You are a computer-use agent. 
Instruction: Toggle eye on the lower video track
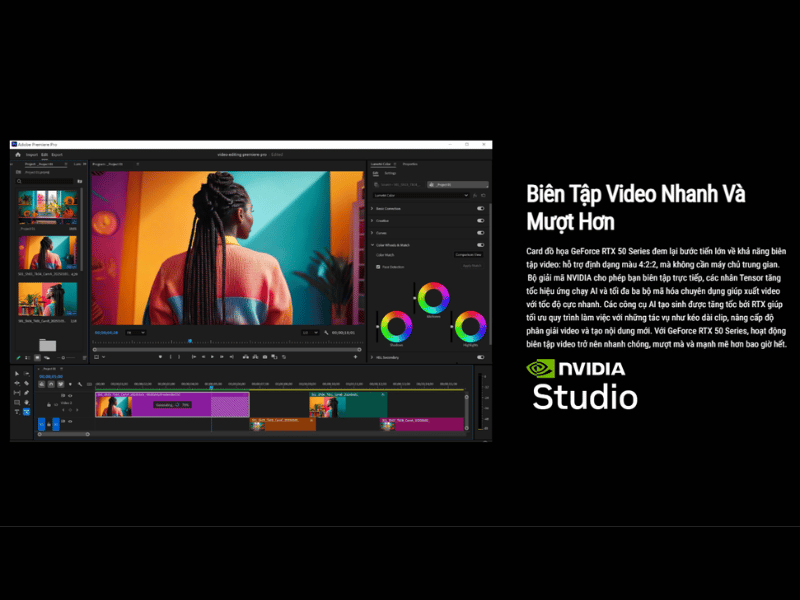tap(70, 421)
